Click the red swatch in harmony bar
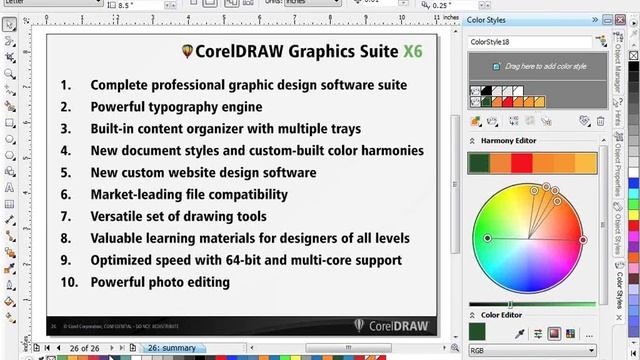This screenshot has height=360, width=640. coord(522,163)
